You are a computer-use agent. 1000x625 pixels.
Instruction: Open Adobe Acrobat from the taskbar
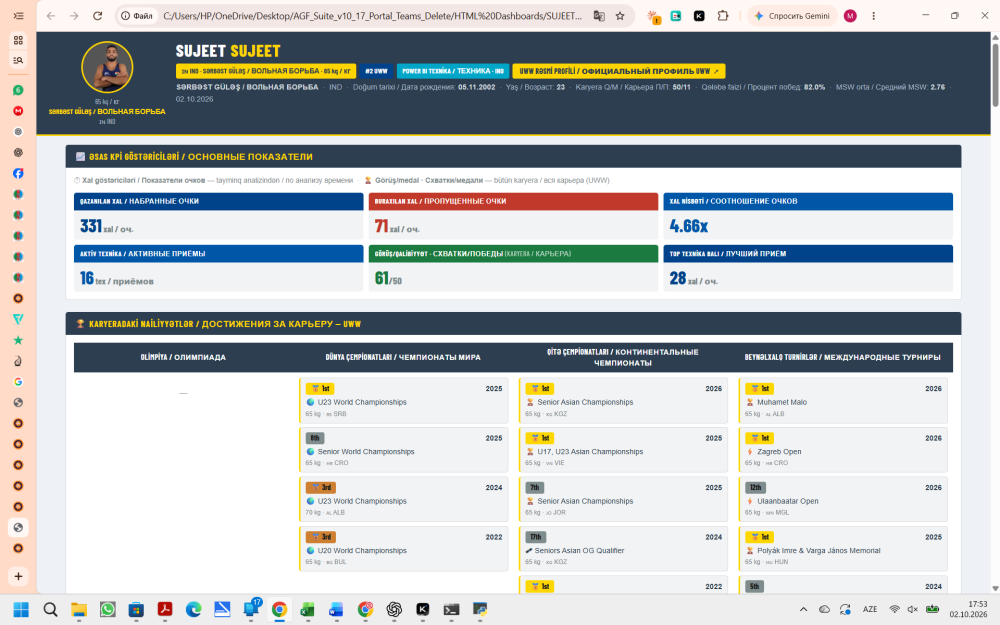(x=165, y=610)
